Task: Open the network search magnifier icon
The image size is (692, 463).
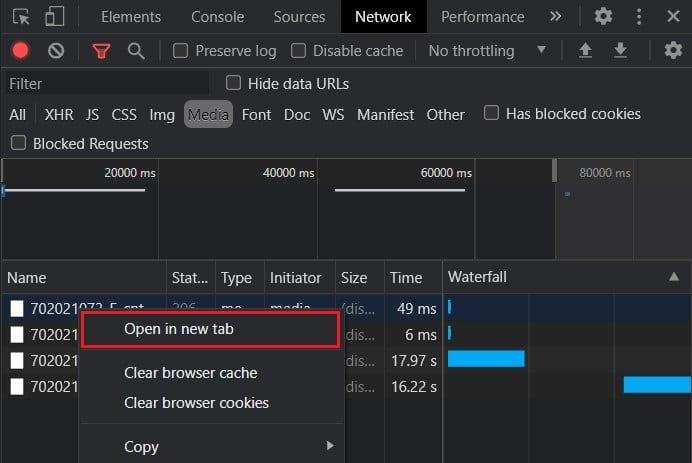Action: [136, 51]
